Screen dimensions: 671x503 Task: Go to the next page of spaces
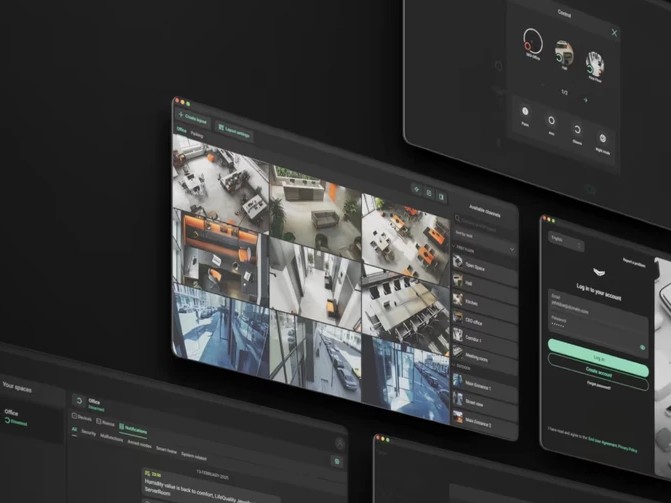pos(585,100)
